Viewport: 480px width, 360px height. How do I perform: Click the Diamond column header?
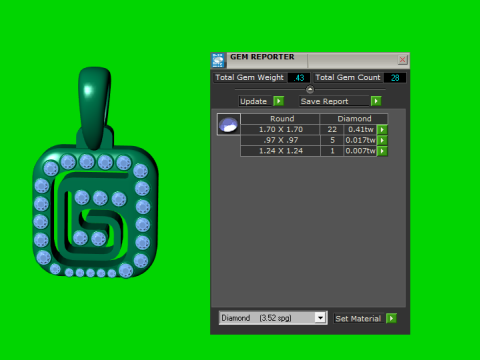[354, 119]
